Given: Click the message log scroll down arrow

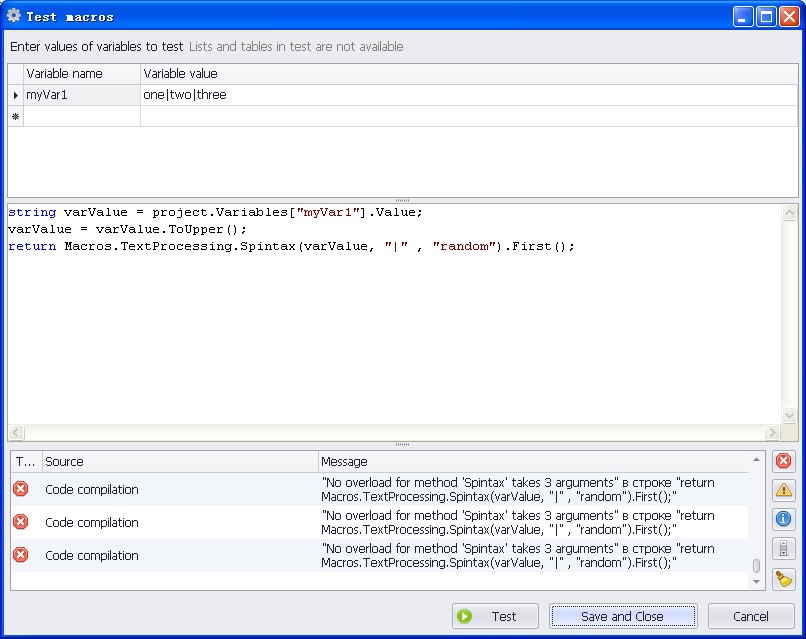Looking at the screenshot, I should (x=756, y=581).
